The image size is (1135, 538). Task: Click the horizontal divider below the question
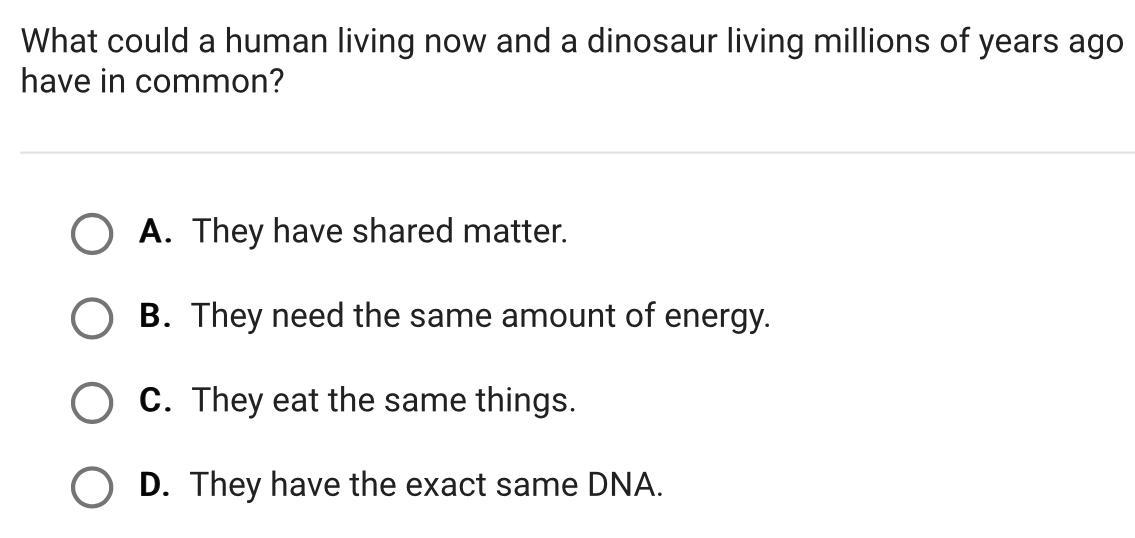click(x=578, y=153)
